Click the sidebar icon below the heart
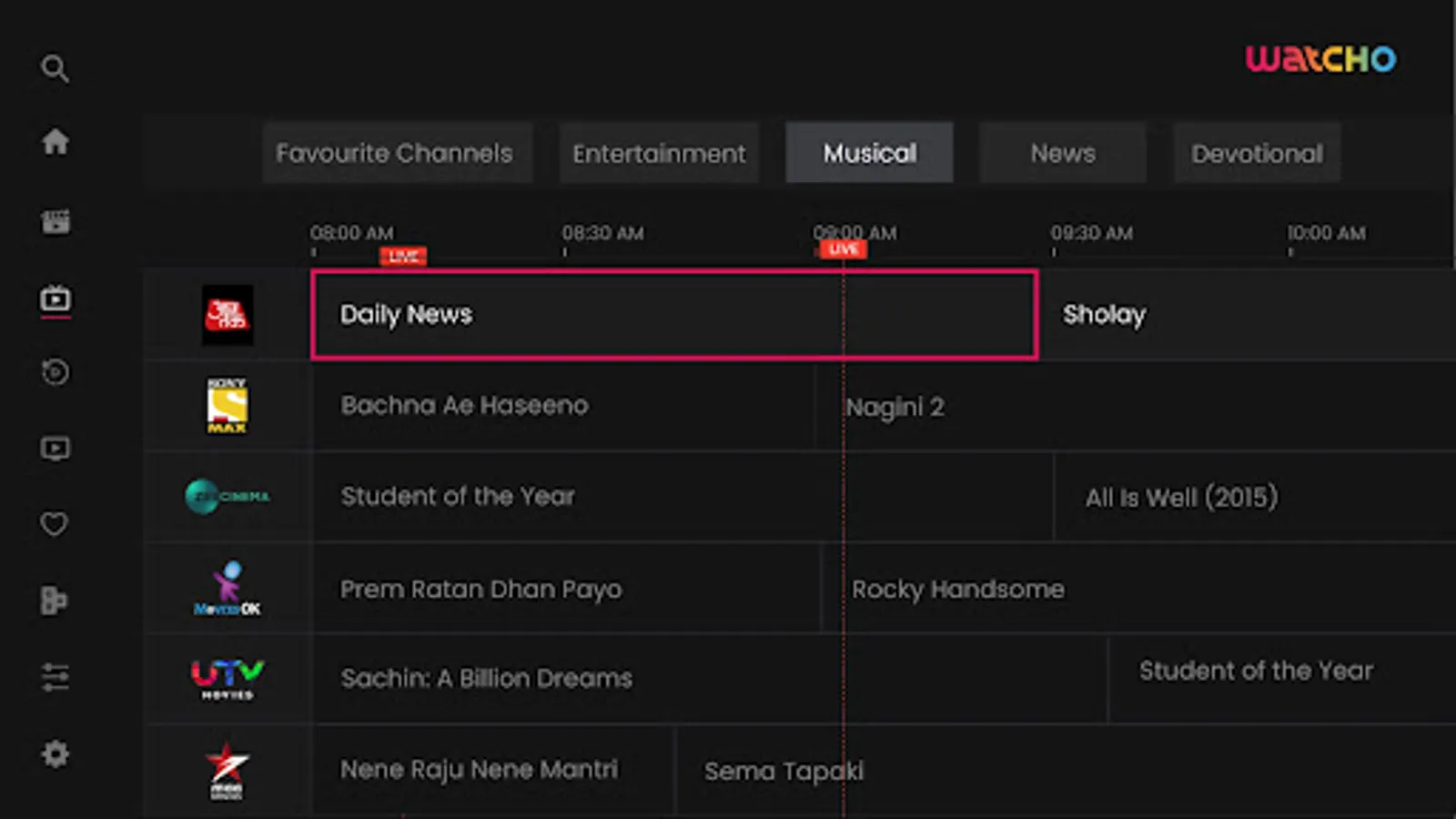The image size is (1456, 819). click(55, 601)
